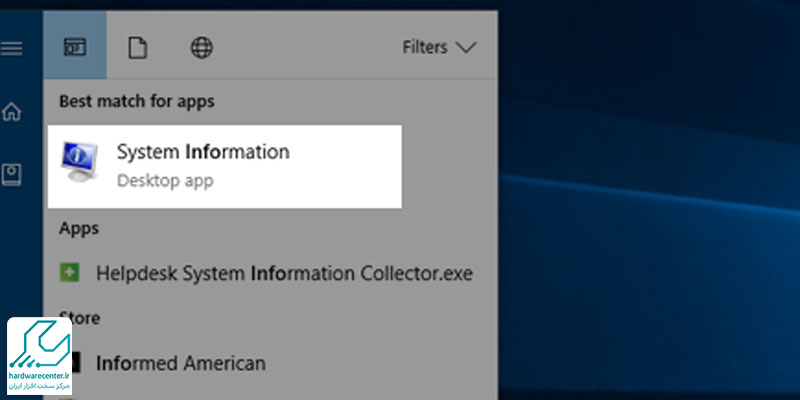
Task: Switch to the Web filter globe icon
Action: coord(202,48)
